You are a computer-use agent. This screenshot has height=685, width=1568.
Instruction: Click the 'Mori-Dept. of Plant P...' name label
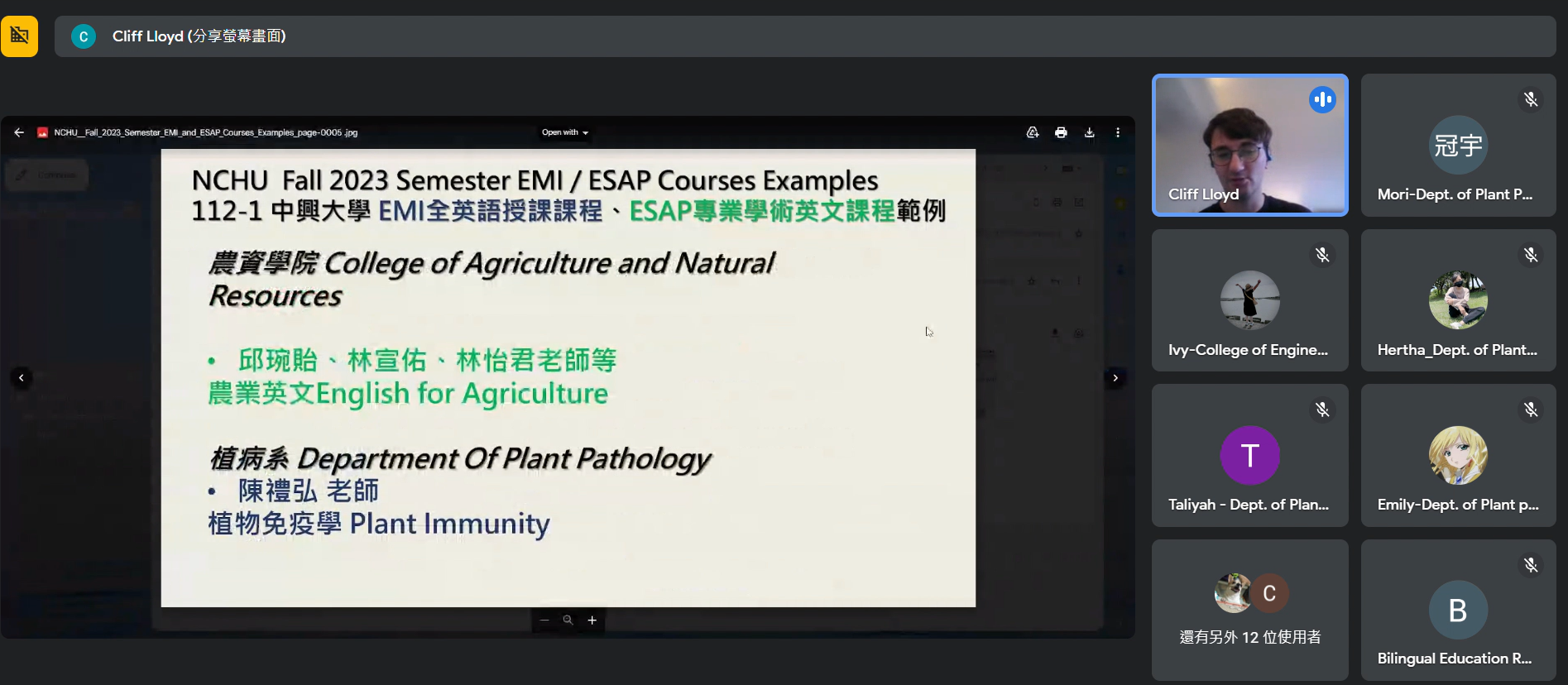(1455, 194)
